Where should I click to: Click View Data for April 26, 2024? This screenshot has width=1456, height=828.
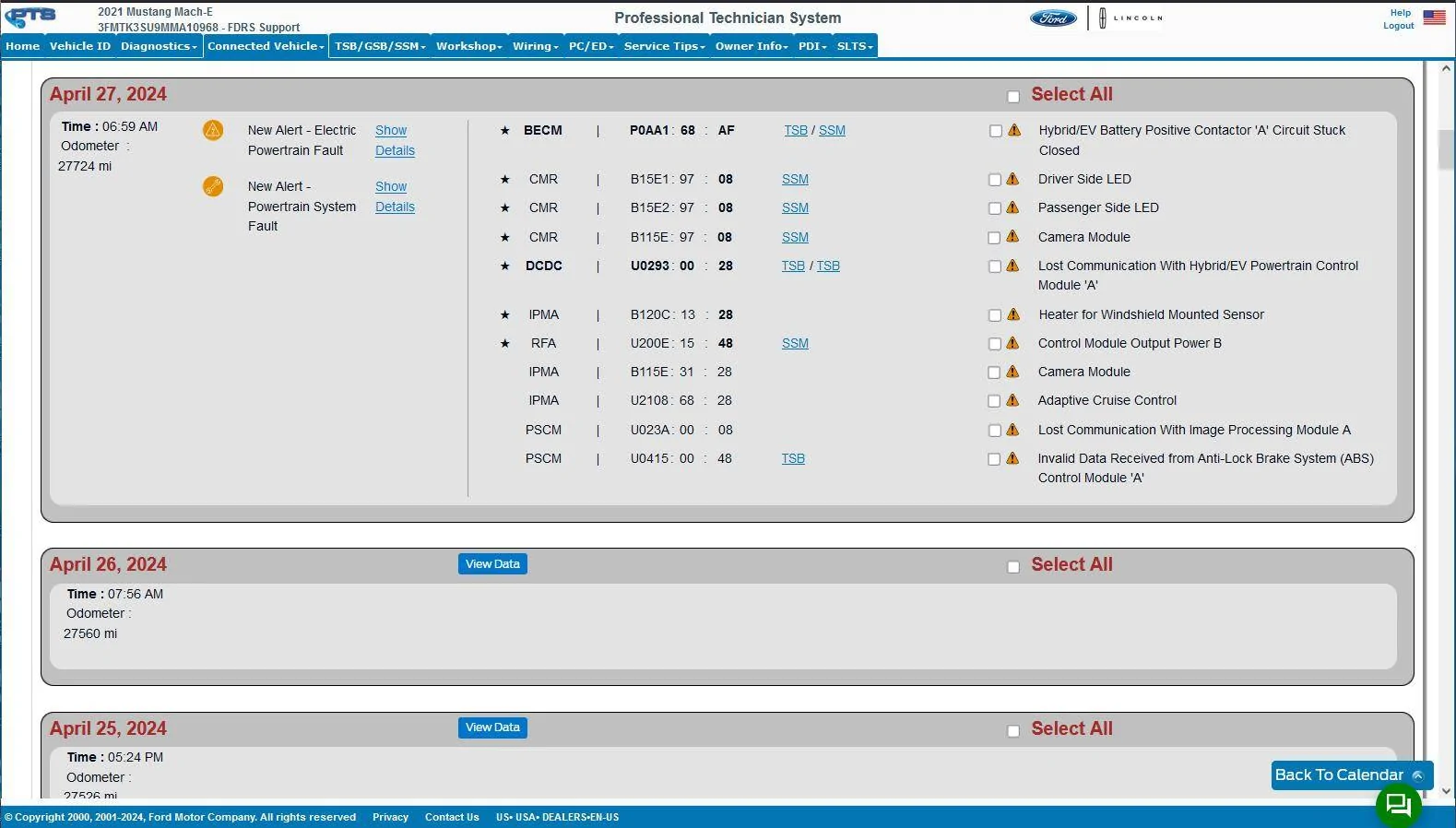coord(492,564)
